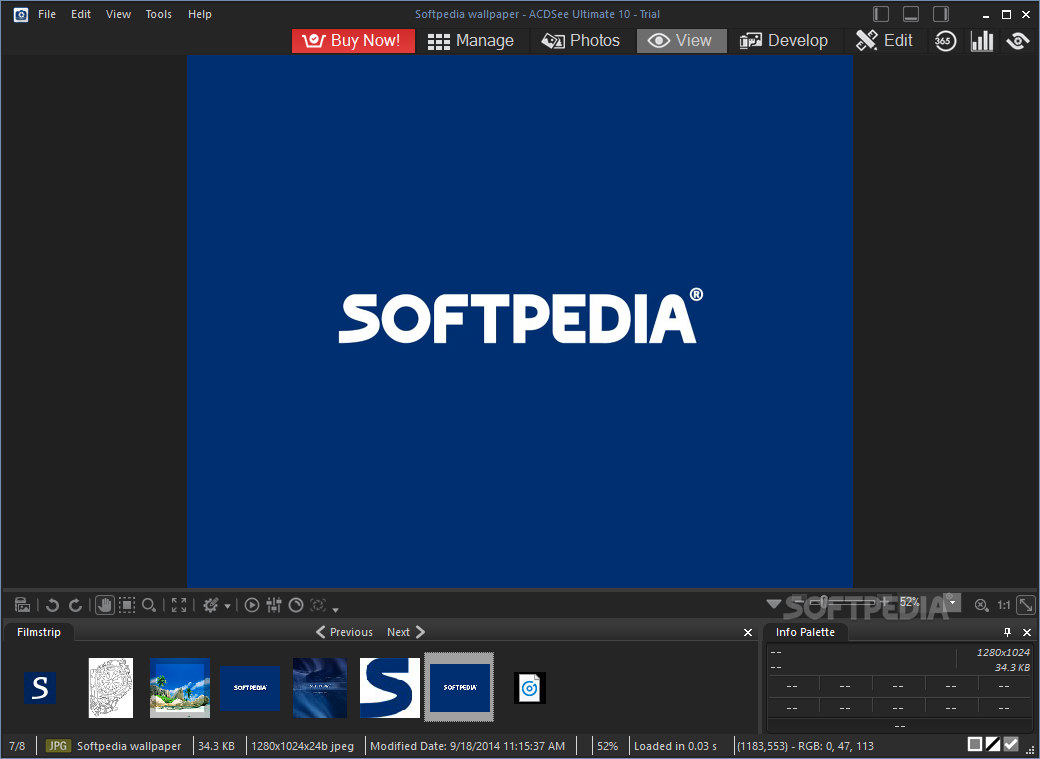Select the highlighted Softpedia wallpaper thumbnail
Viewport: 1040px width, 759px height.
pyautogui.click(x=460, y=687)
